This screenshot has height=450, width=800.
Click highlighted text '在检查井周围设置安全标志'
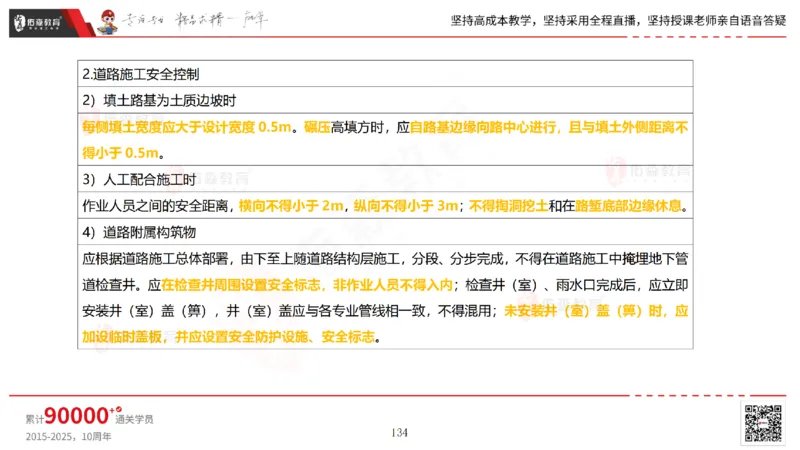241,285
